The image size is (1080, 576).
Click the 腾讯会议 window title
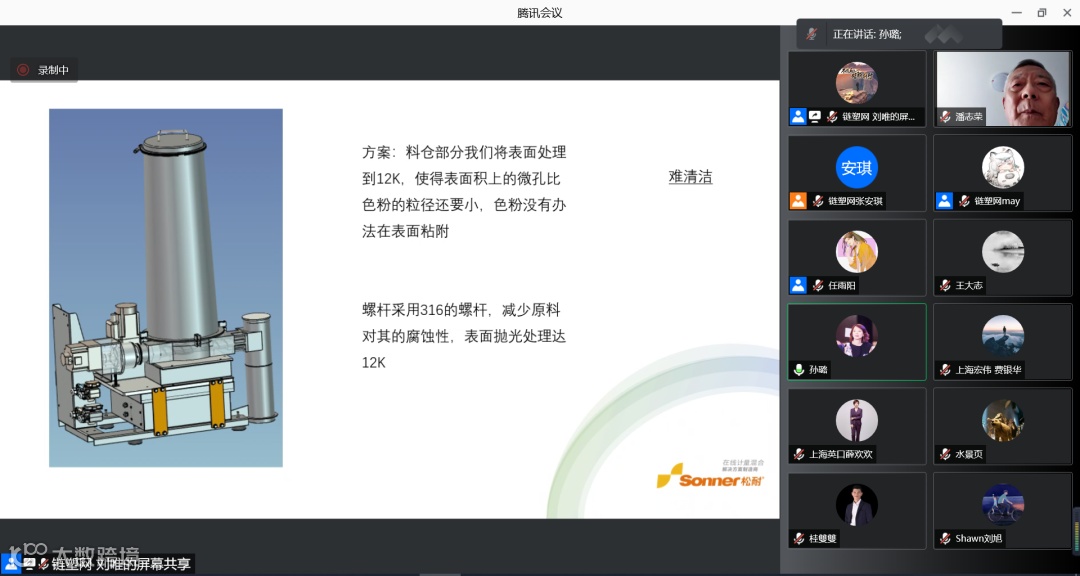(540, 12)
